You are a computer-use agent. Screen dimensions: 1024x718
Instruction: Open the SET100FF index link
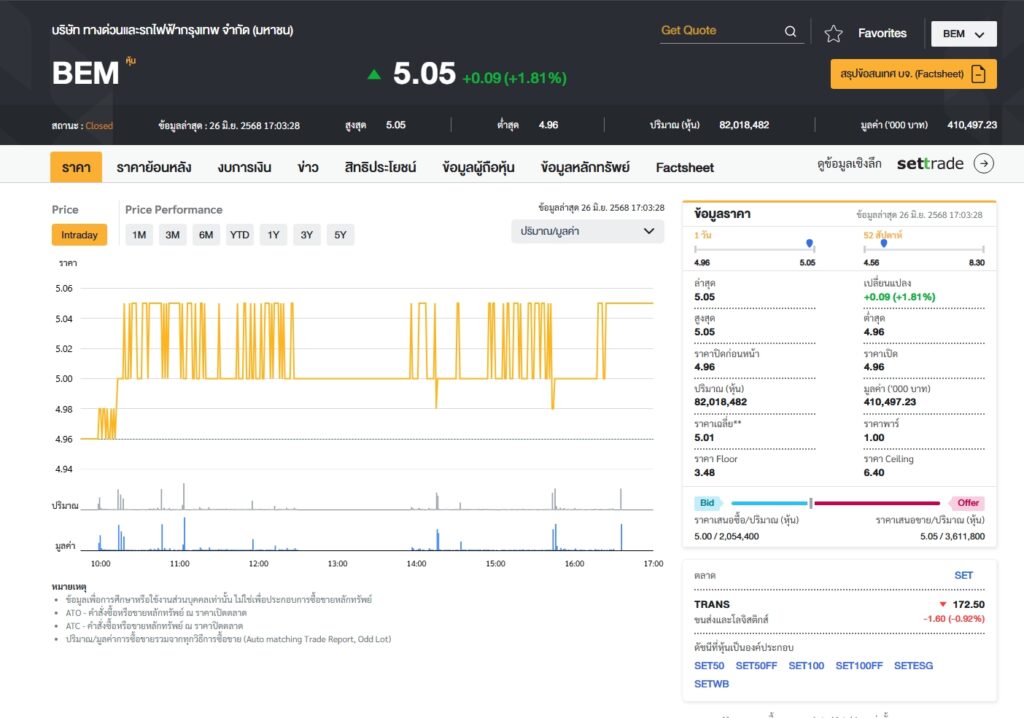[859, 666]
